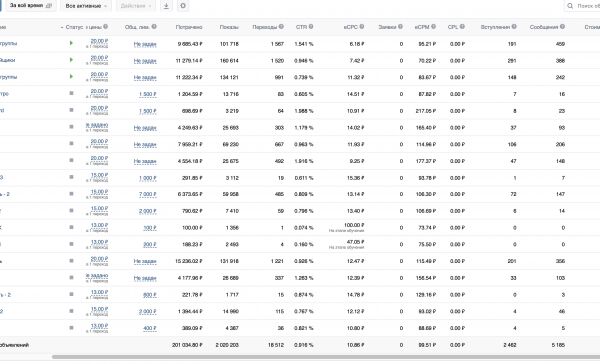This screenshot has height=364, width=600.
Task: Sort table by Вступления column header
Action: pos(495,27)
